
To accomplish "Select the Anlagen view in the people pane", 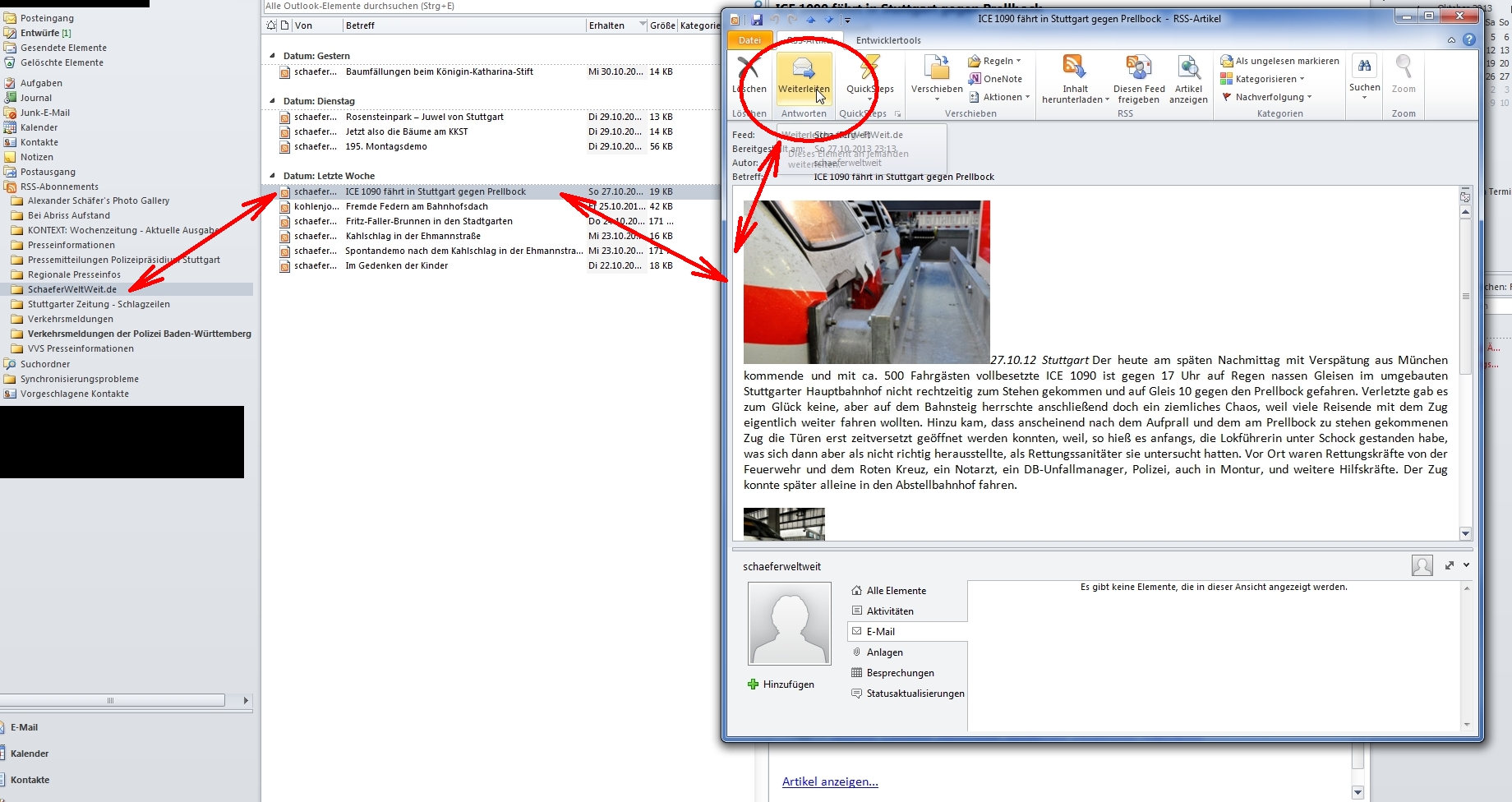I will click(x=884, y=652).
